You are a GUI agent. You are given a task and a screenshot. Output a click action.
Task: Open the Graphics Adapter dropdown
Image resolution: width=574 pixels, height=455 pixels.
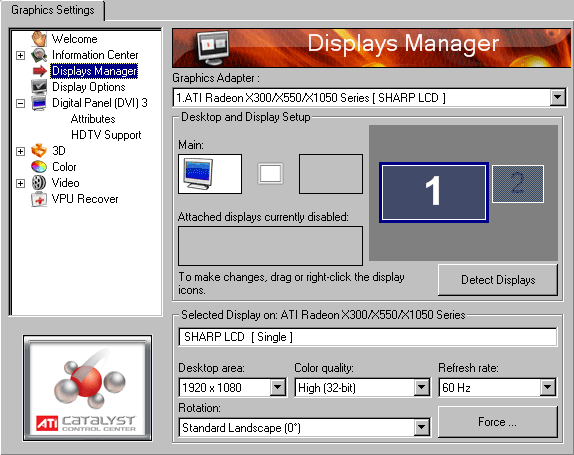pos(558,97)
